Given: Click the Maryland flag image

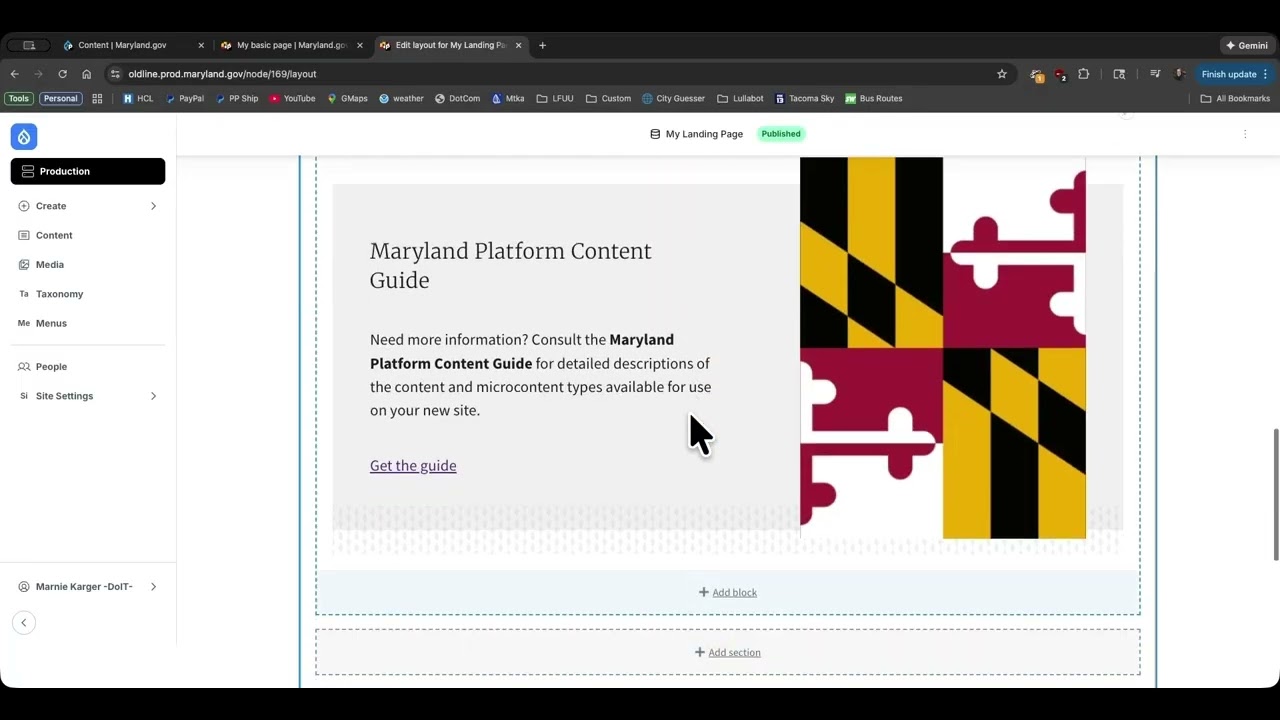Looking at the screenshot, I should (942, 347).
